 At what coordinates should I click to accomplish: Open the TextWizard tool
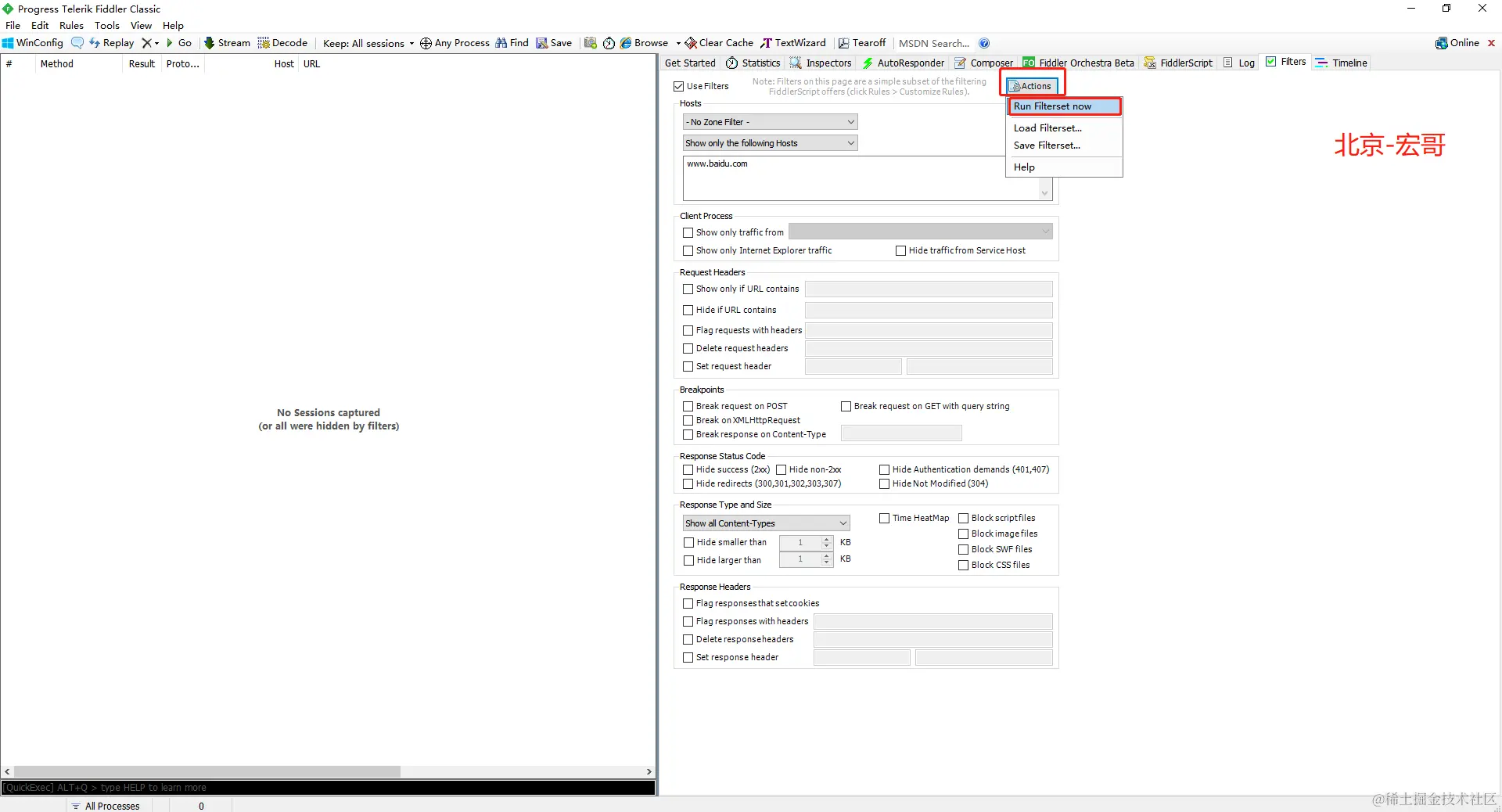click(x=793, y=43)
